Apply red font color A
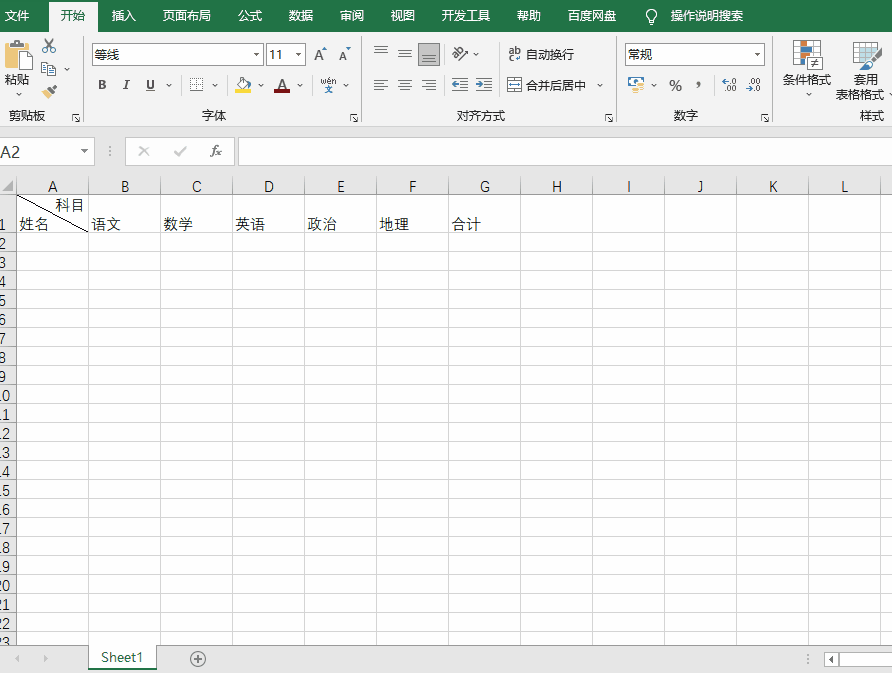892x673 pixels. pos(282,85)
